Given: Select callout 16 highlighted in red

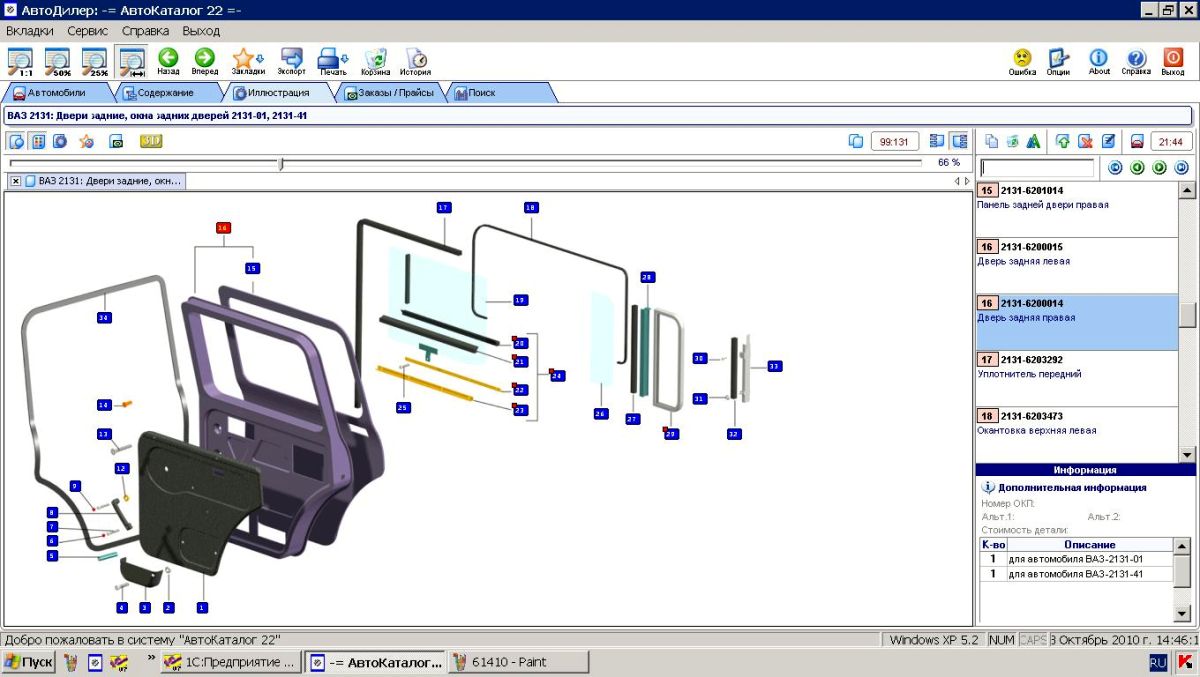Looking at the screenshot, I should coord(223,228).
